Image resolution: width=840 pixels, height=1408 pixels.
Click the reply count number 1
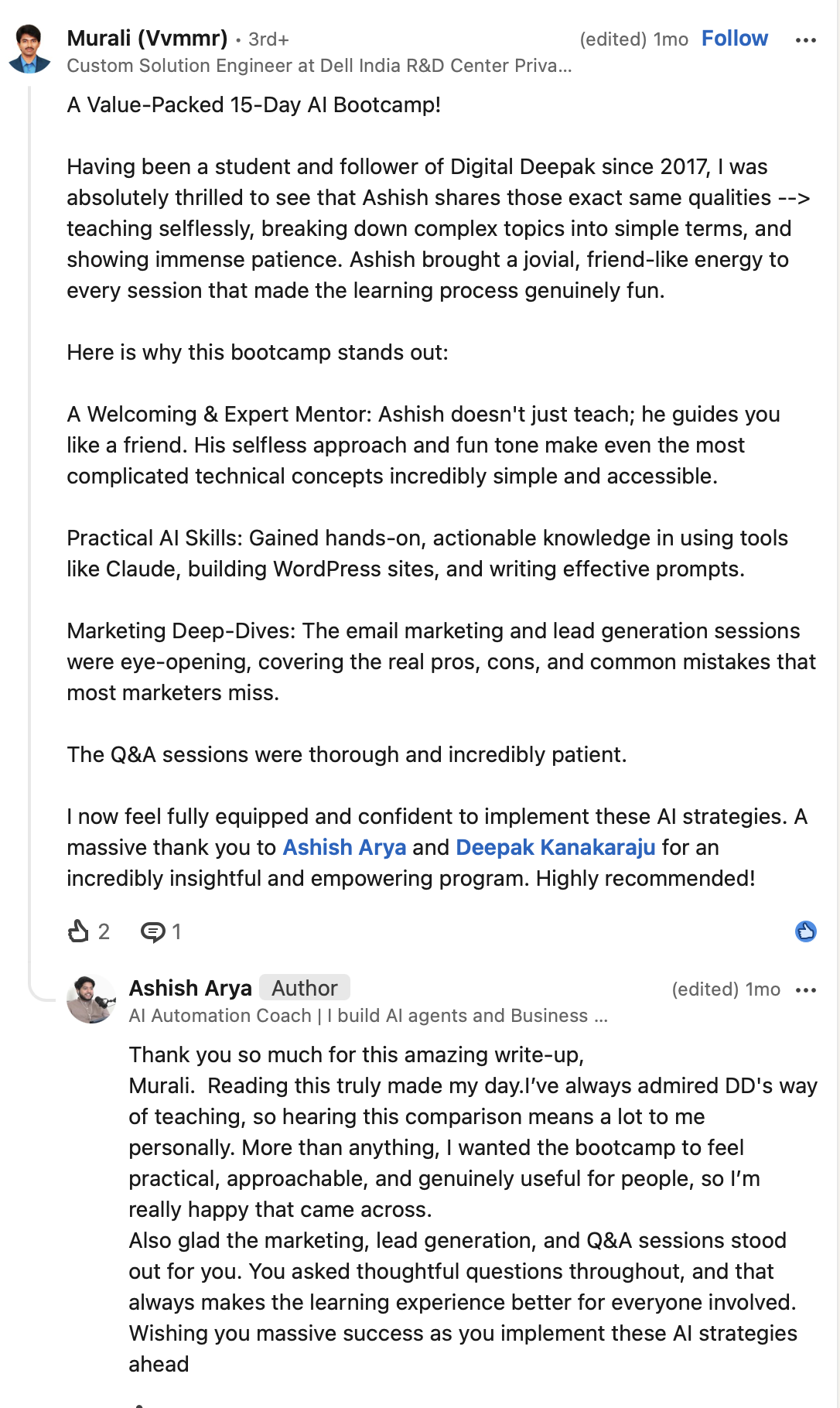[x=176, y=931]
